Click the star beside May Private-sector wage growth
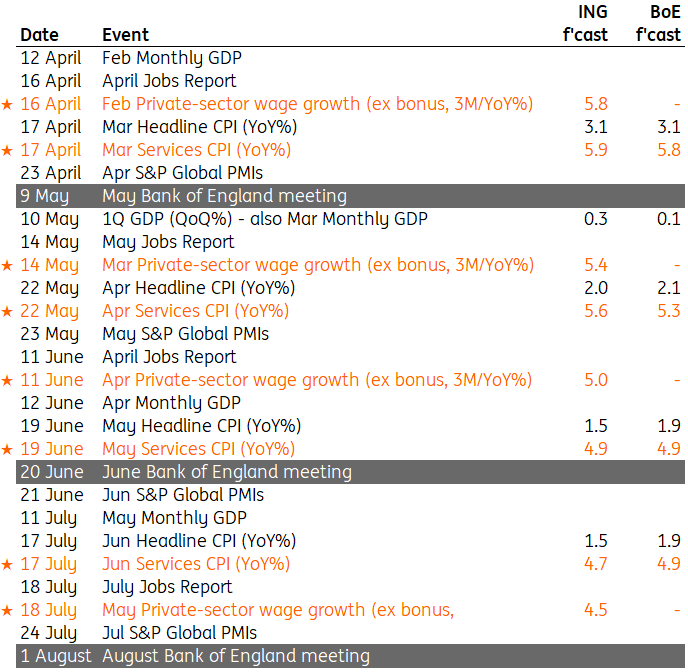 [8, 610]
